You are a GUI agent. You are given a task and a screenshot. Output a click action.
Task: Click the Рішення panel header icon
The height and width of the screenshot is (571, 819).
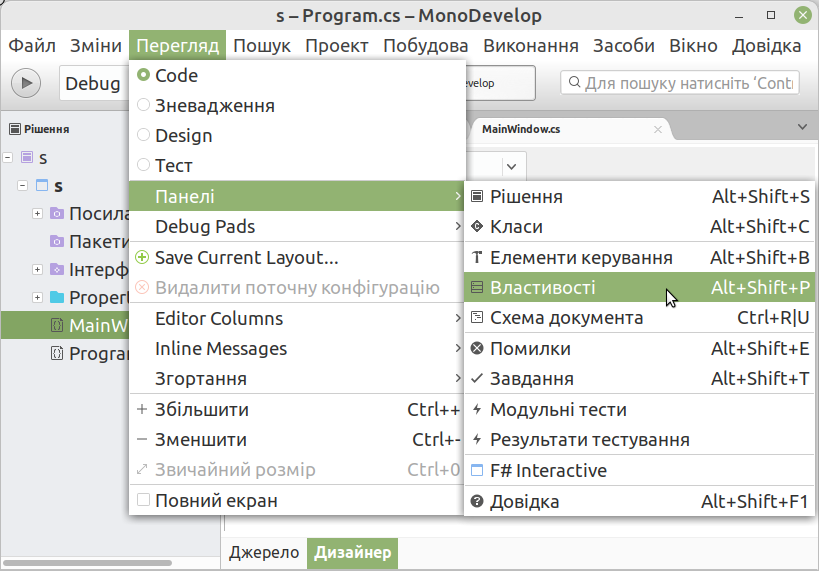[x=15, y=129]
